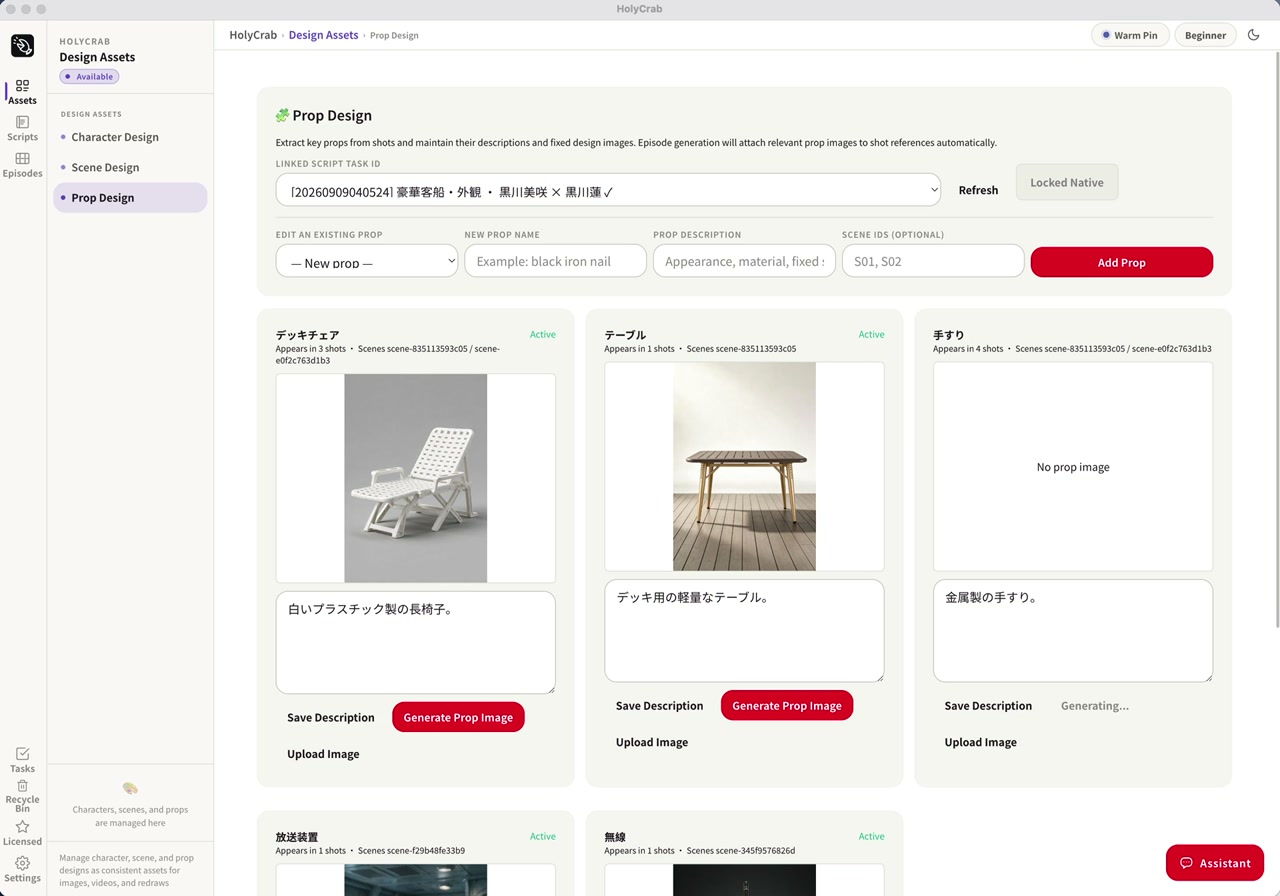Click the デッキチェア prop title
Image resolution: width=1280 pixels, height=896 pixels.
[x=308, y=335]
